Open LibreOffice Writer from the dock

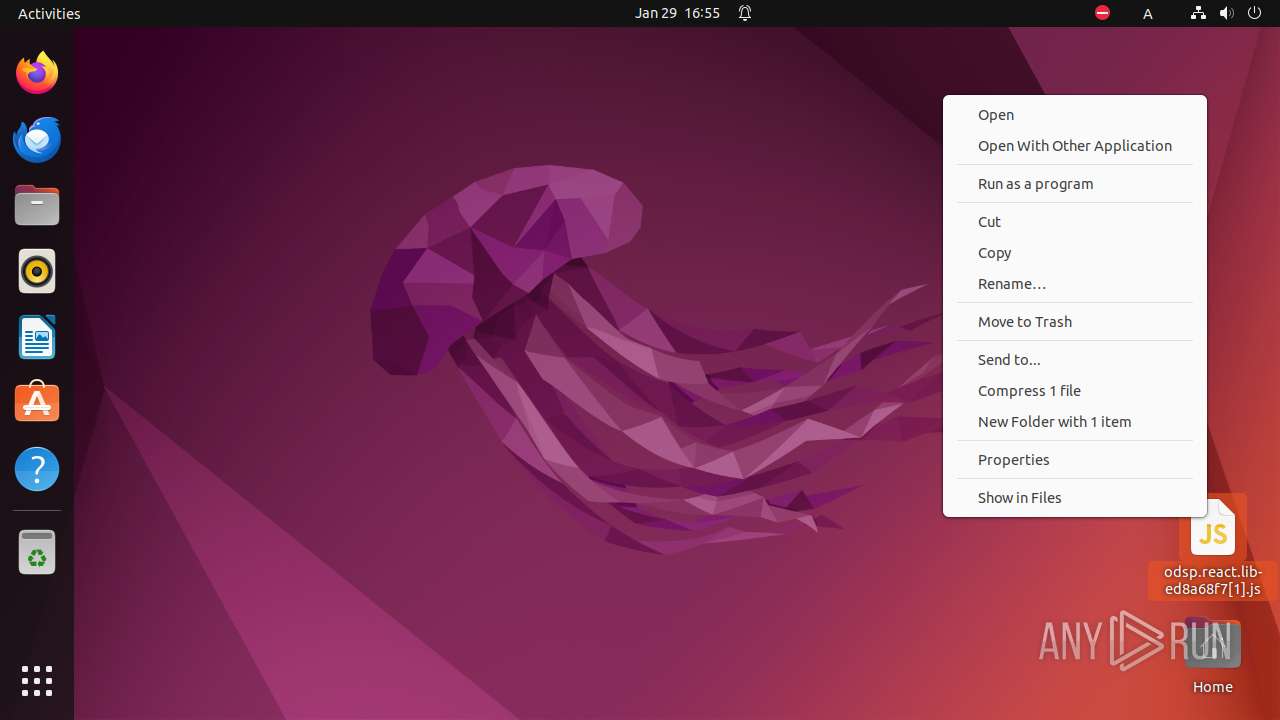pyautogui.click(x=37, y=337)
